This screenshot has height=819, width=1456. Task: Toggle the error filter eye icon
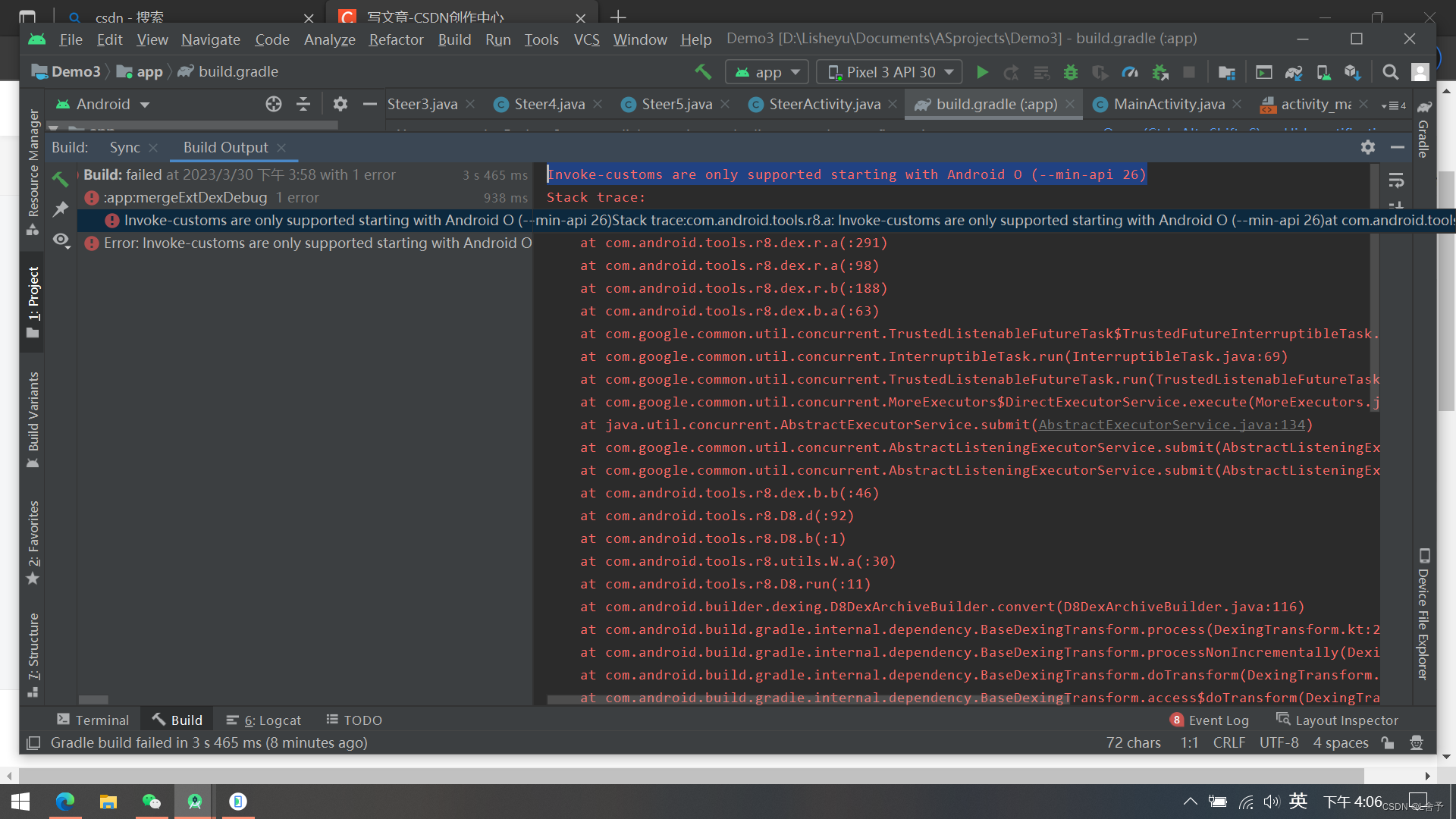pos(61,241)
